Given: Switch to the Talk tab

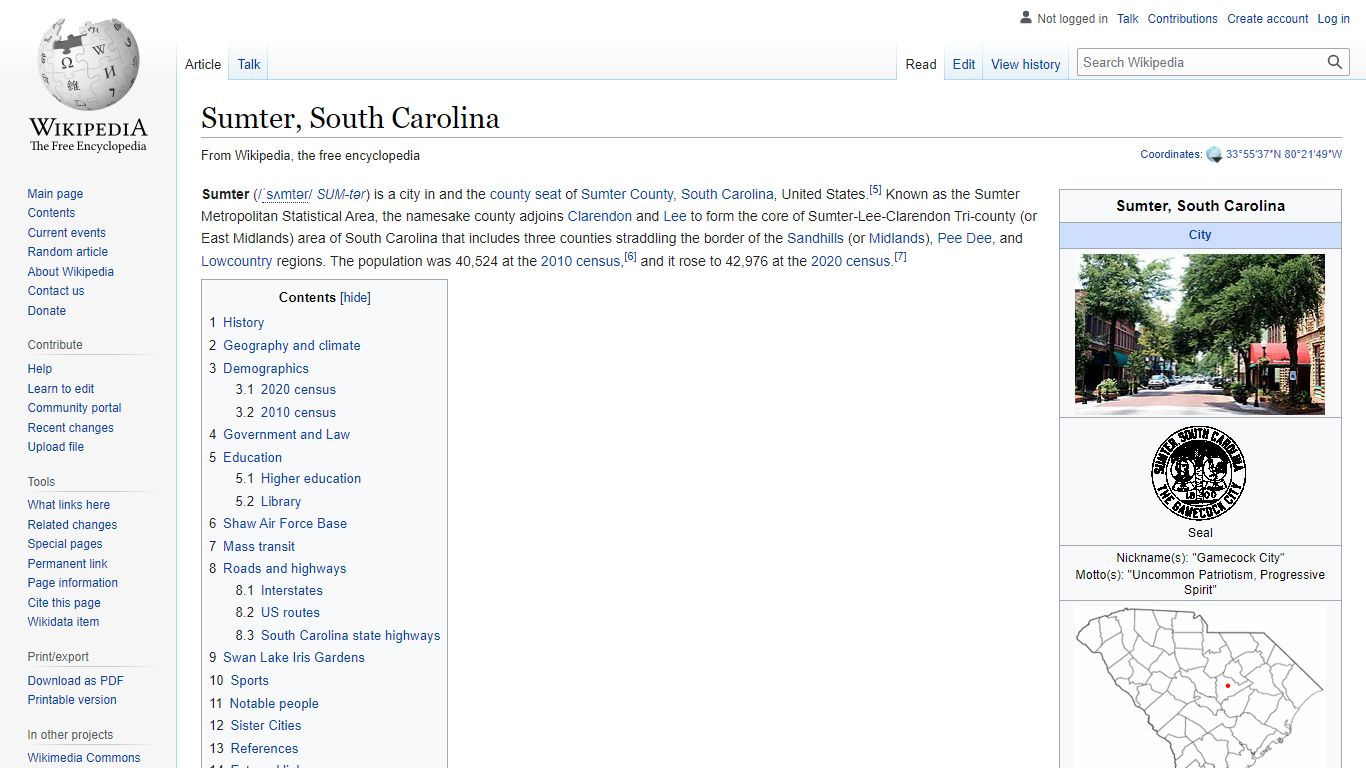Looking at the screenshot, I should (249, 64).
